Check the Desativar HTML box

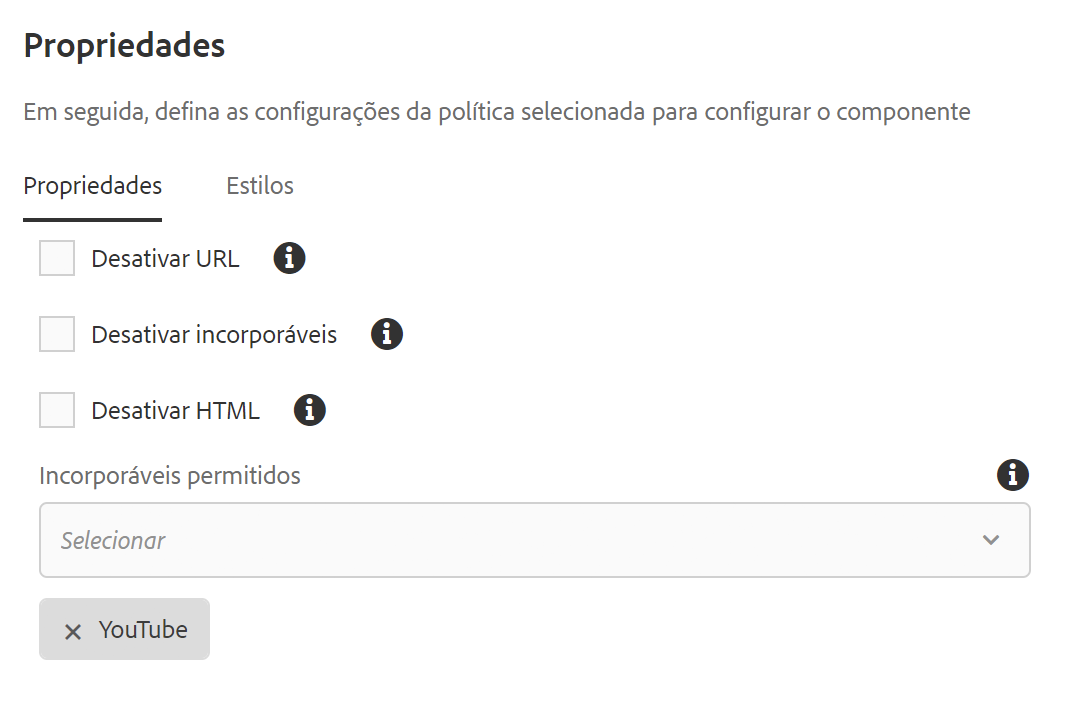point(57,410)
